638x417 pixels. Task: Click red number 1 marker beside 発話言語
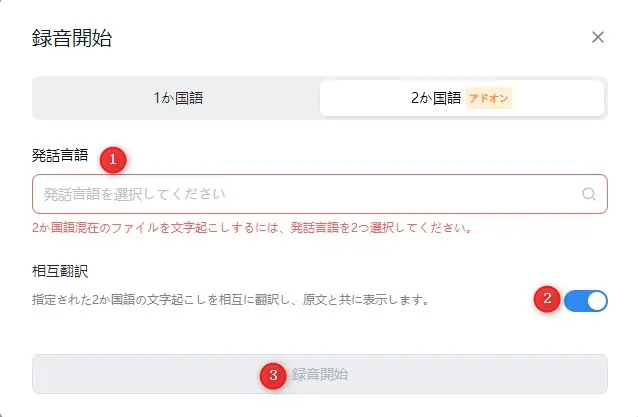point(114,158)
